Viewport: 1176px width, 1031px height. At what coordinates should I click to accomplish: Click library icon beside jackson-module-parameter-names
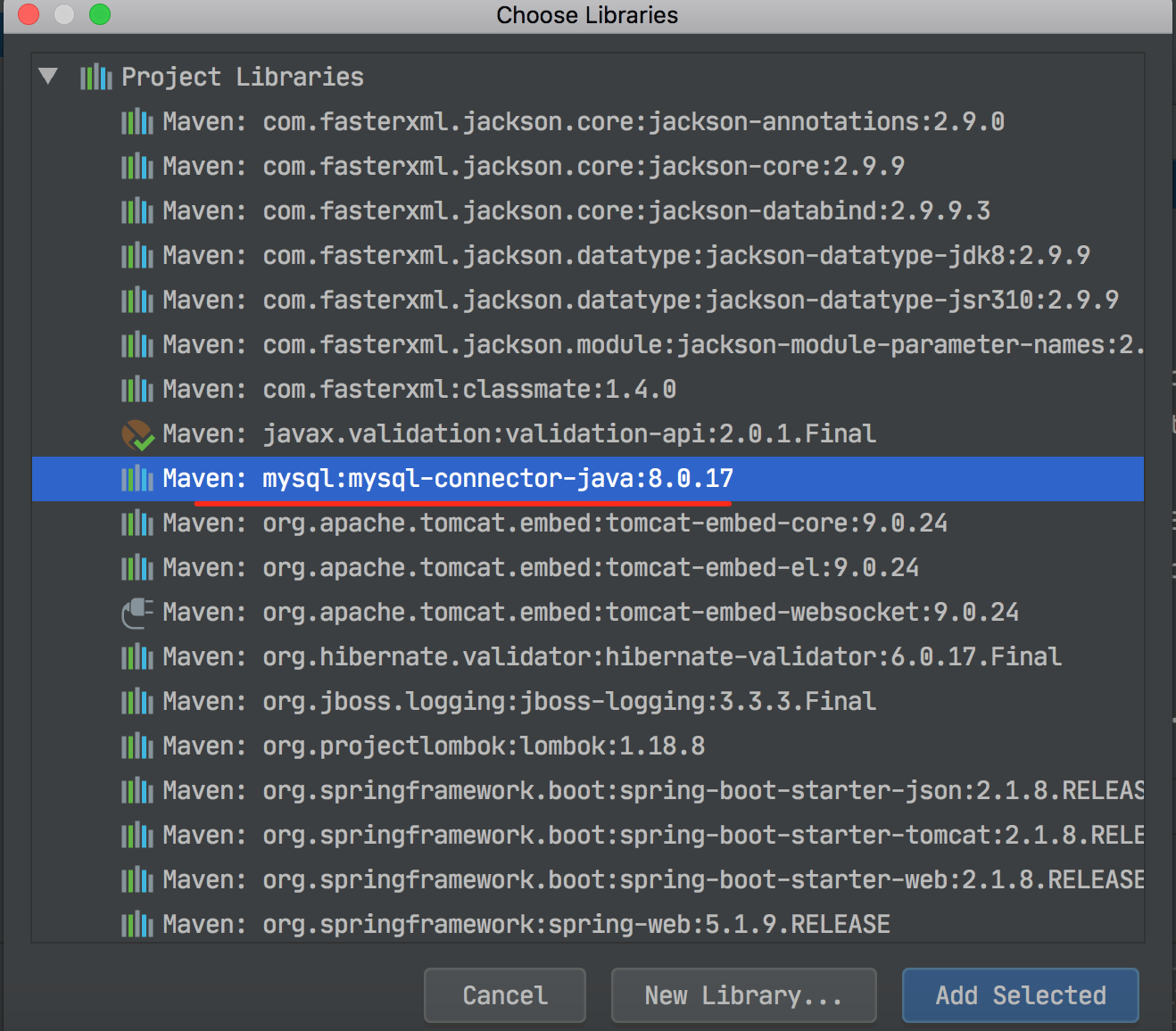137,345
